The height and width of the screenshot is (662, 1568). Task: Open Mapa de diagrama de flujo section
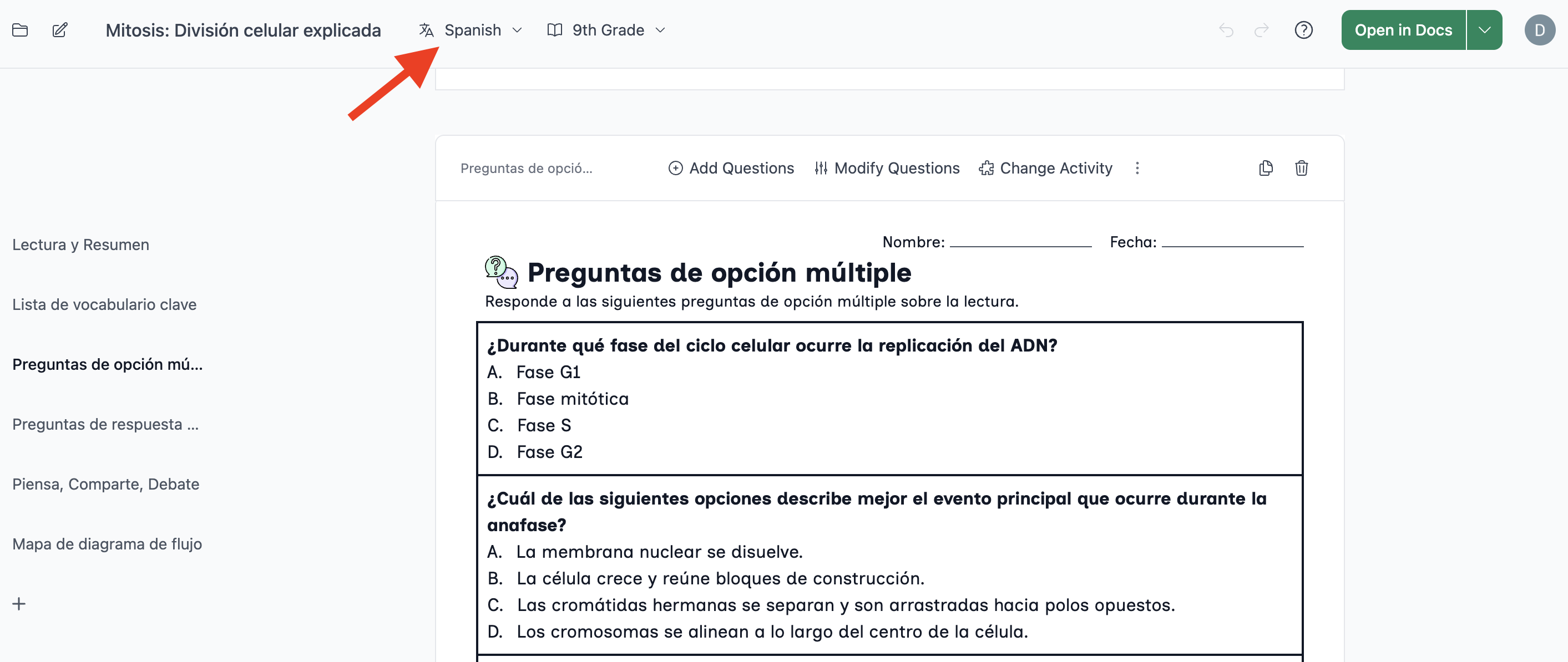point(107,544)
